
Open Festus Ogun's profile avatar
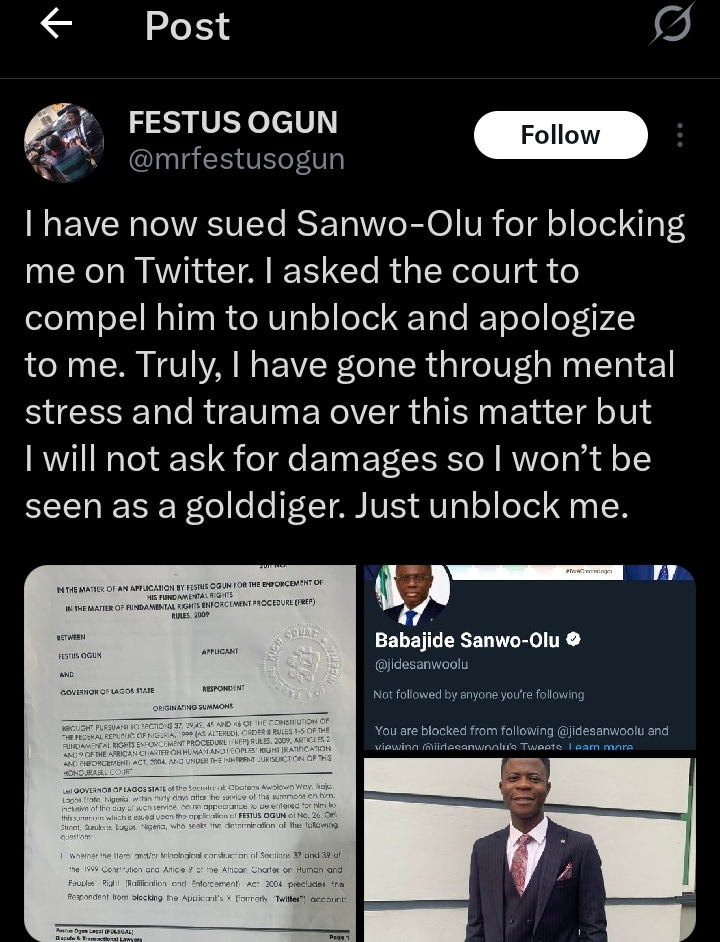click(64, 142)
